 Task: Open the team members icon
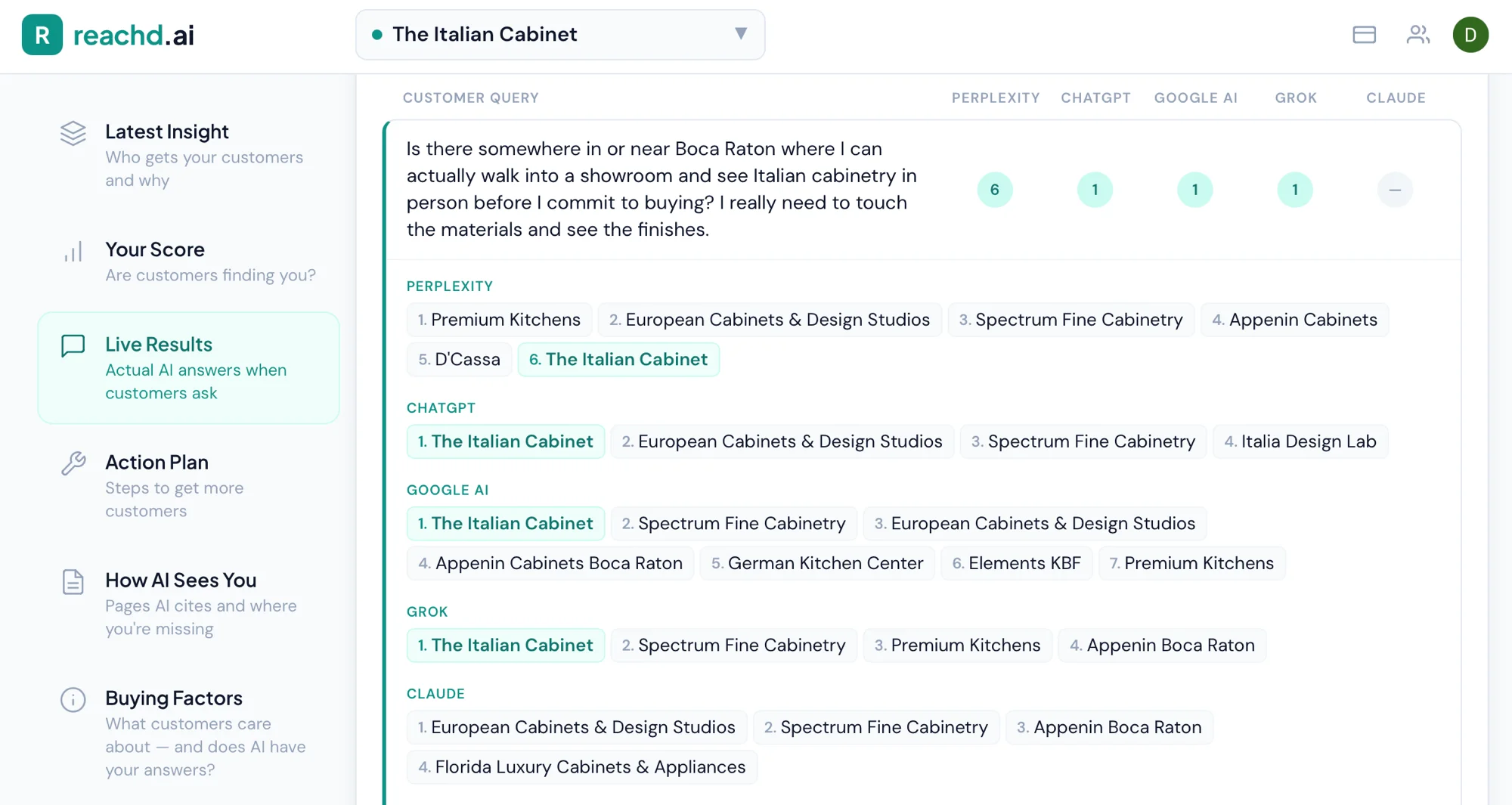click(1417, 35)
